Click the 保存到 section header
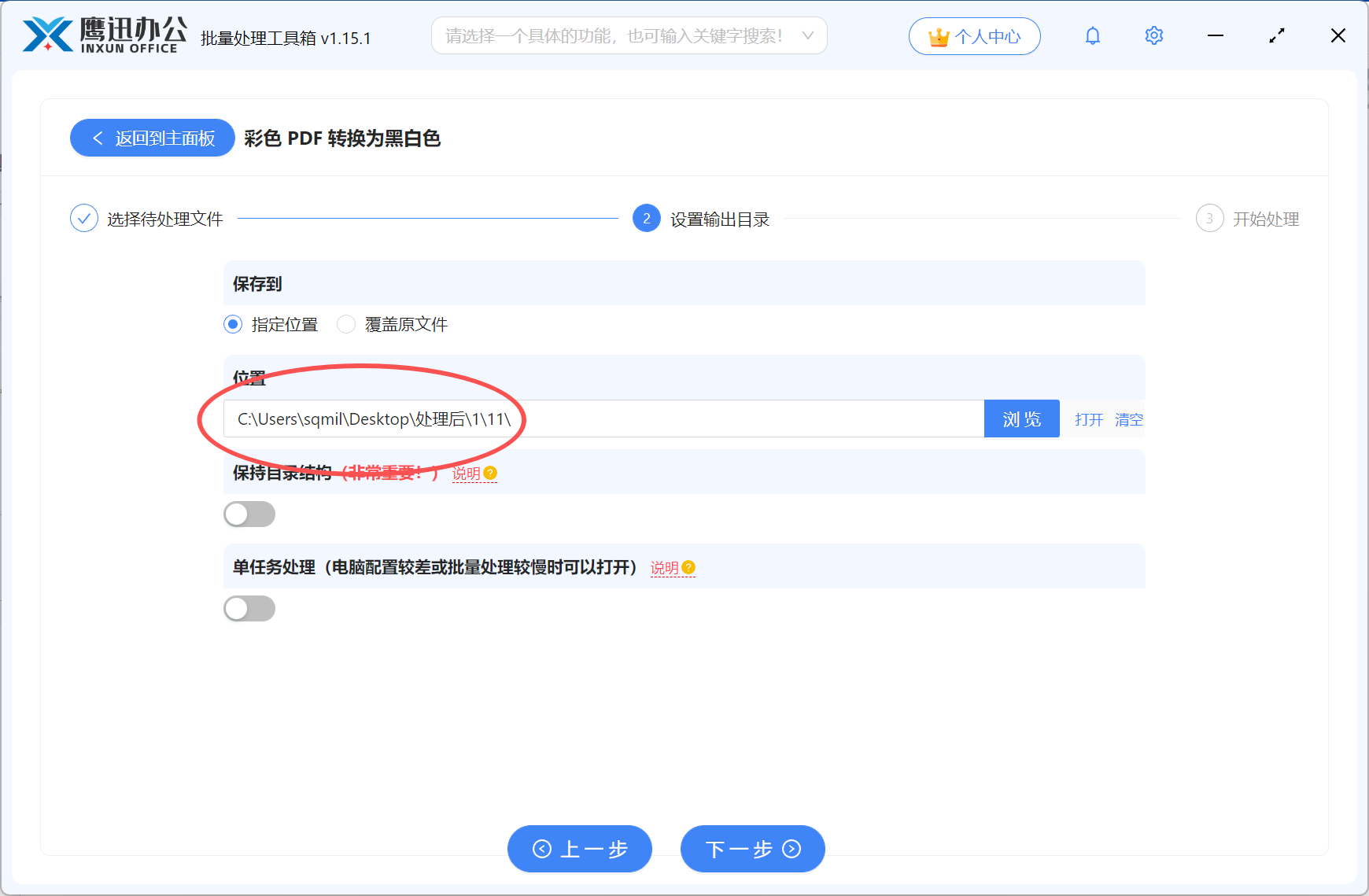Viewport: 1369px width, 896px height. (684, 283)
